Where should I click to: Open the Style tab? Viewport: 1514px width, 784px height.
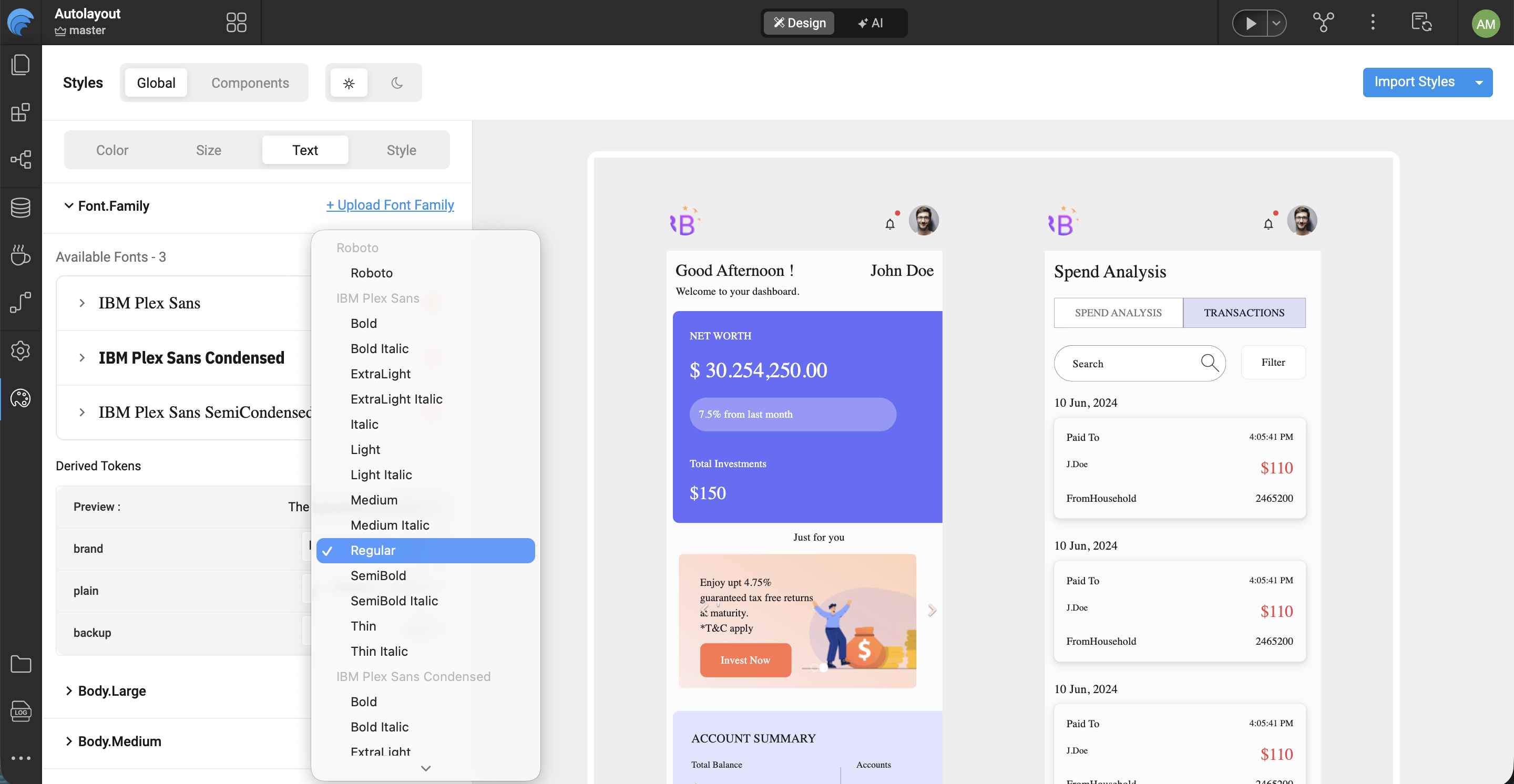click(x=402, y=150)
